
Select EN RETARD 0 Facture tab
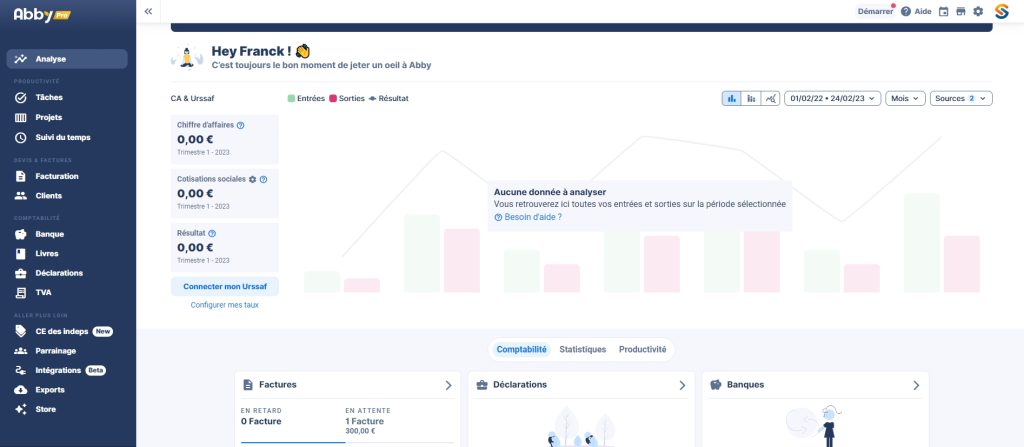coord(293,423)
